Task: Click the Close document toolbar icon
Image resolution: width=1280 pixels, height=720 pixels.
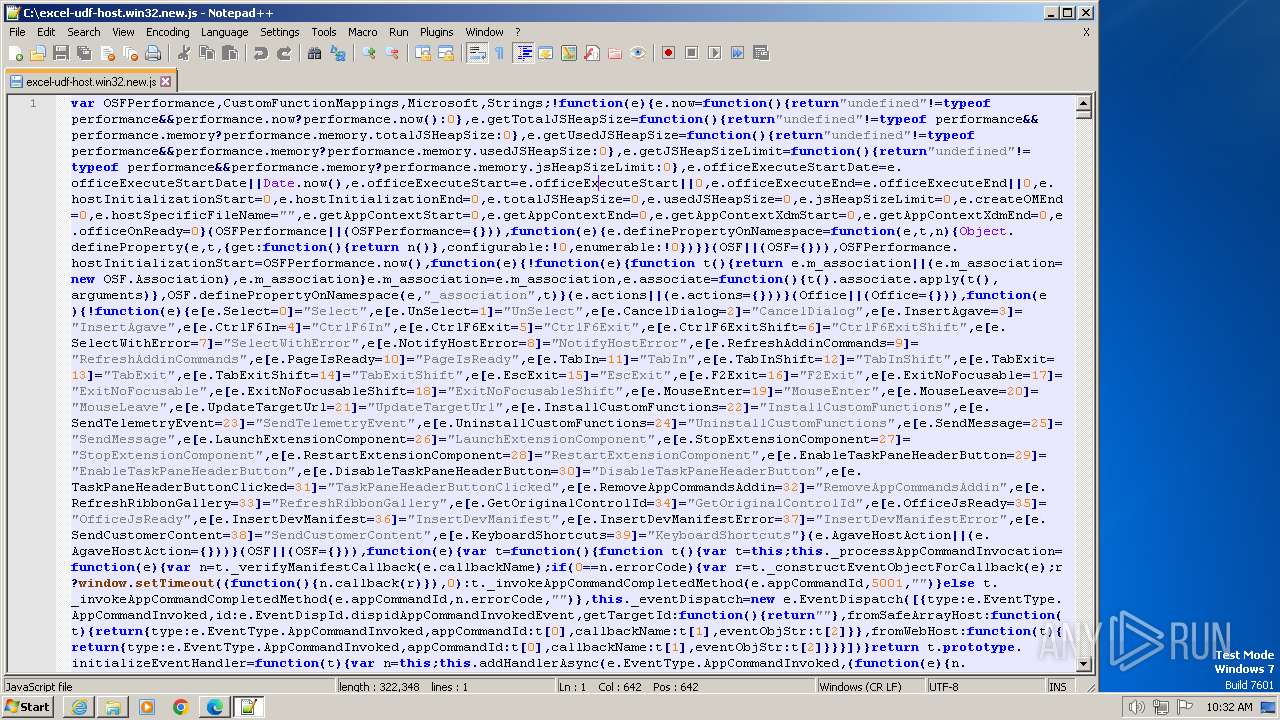Action: click(x=108, y=53)
